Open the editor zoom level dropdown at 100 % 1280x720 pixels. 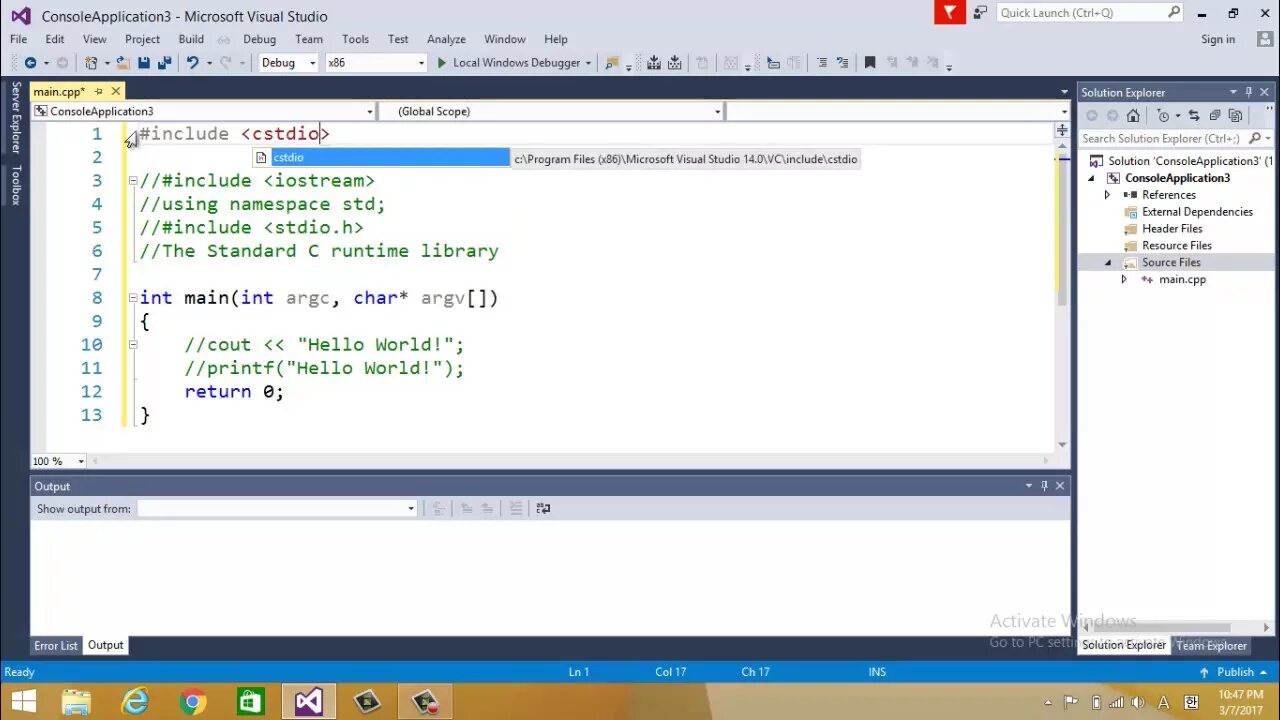click(x=81, y=461)
